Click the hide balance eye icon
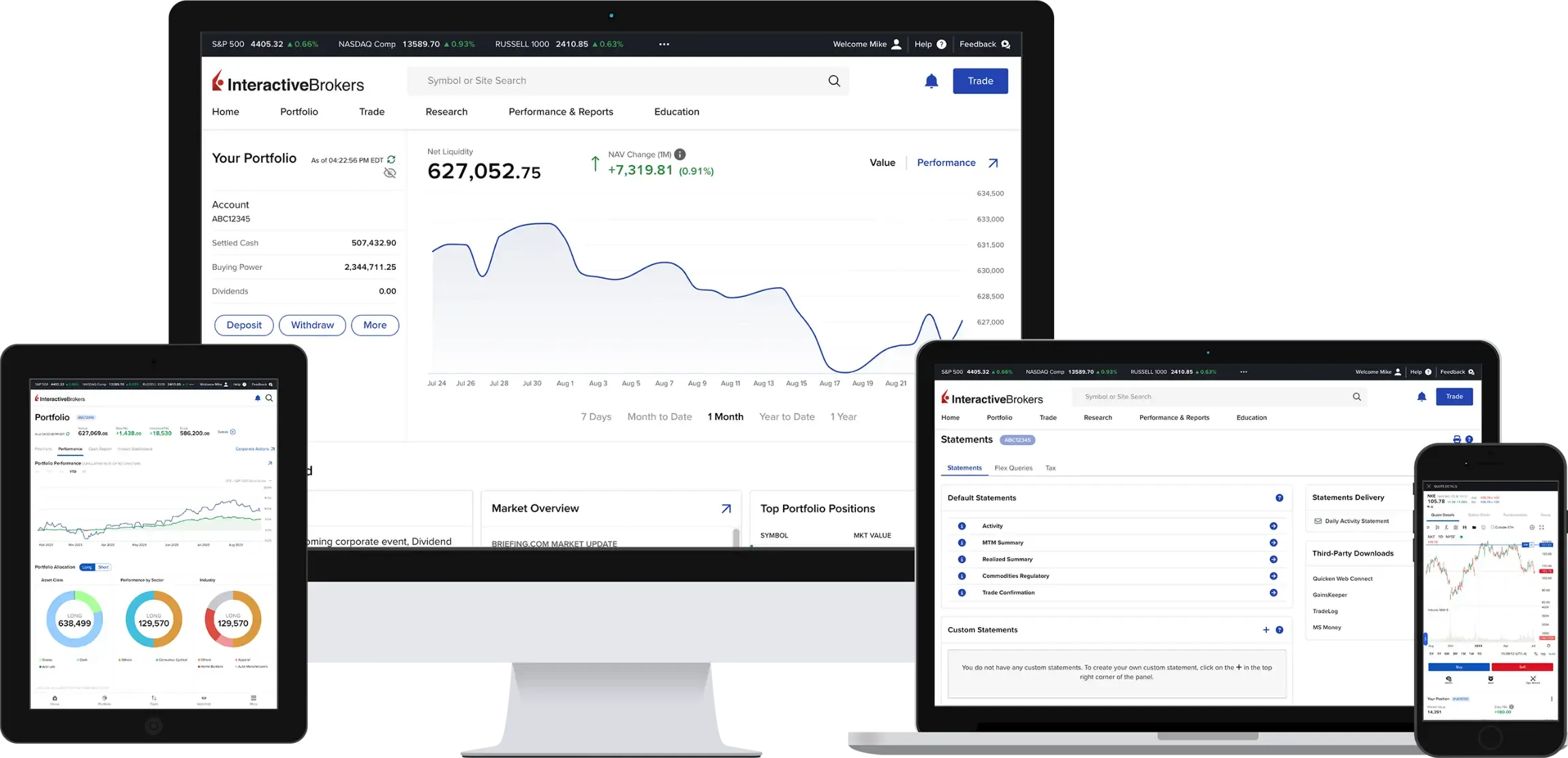1568x758 pixels. point(390,173)
